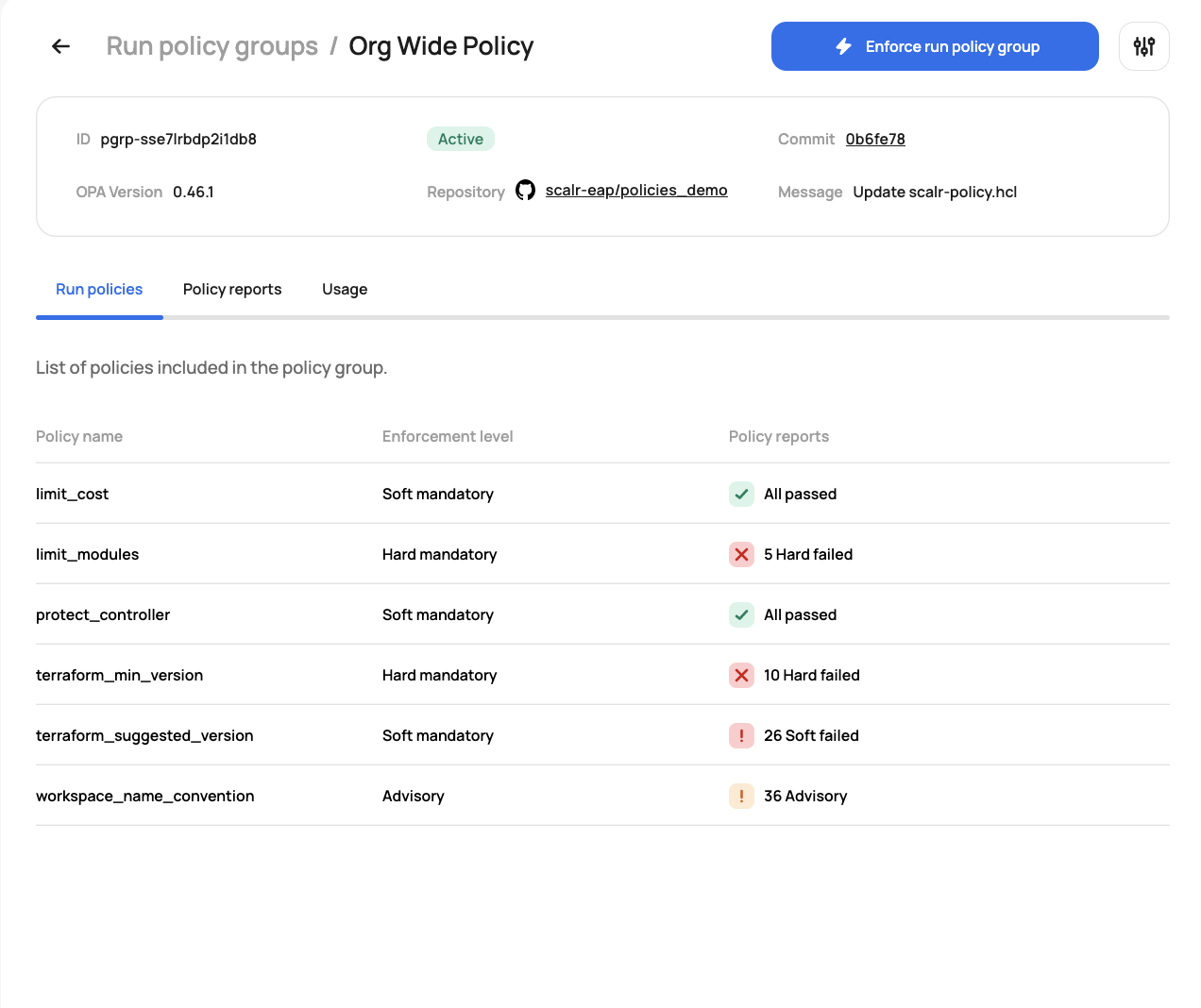Click the back arrow icon
1201x1008 pixels.
pyautogui.click(x=61, y=46)
